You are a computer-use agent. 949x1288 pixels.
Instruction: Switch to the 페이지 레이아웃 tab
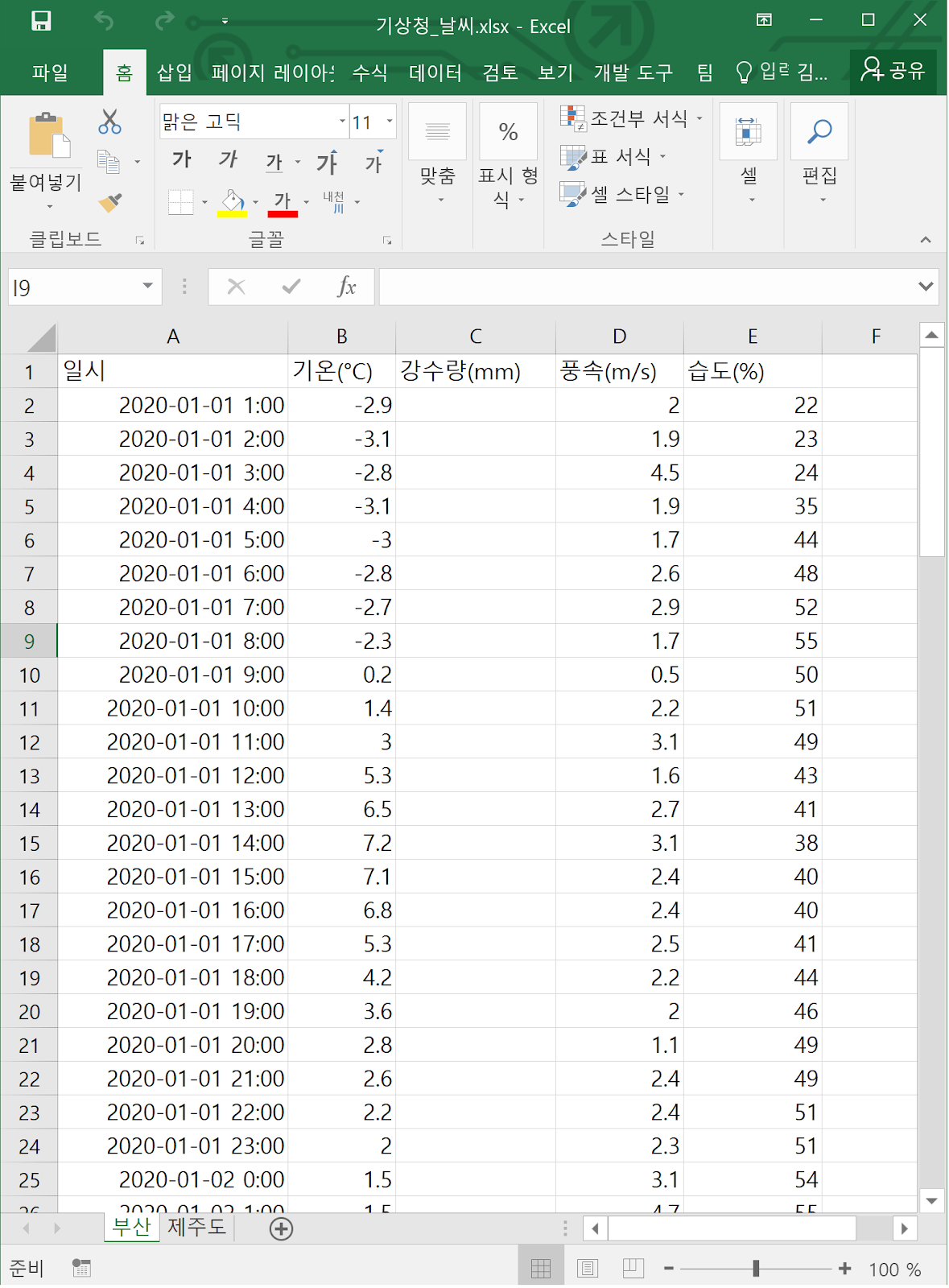pos(272,73)
